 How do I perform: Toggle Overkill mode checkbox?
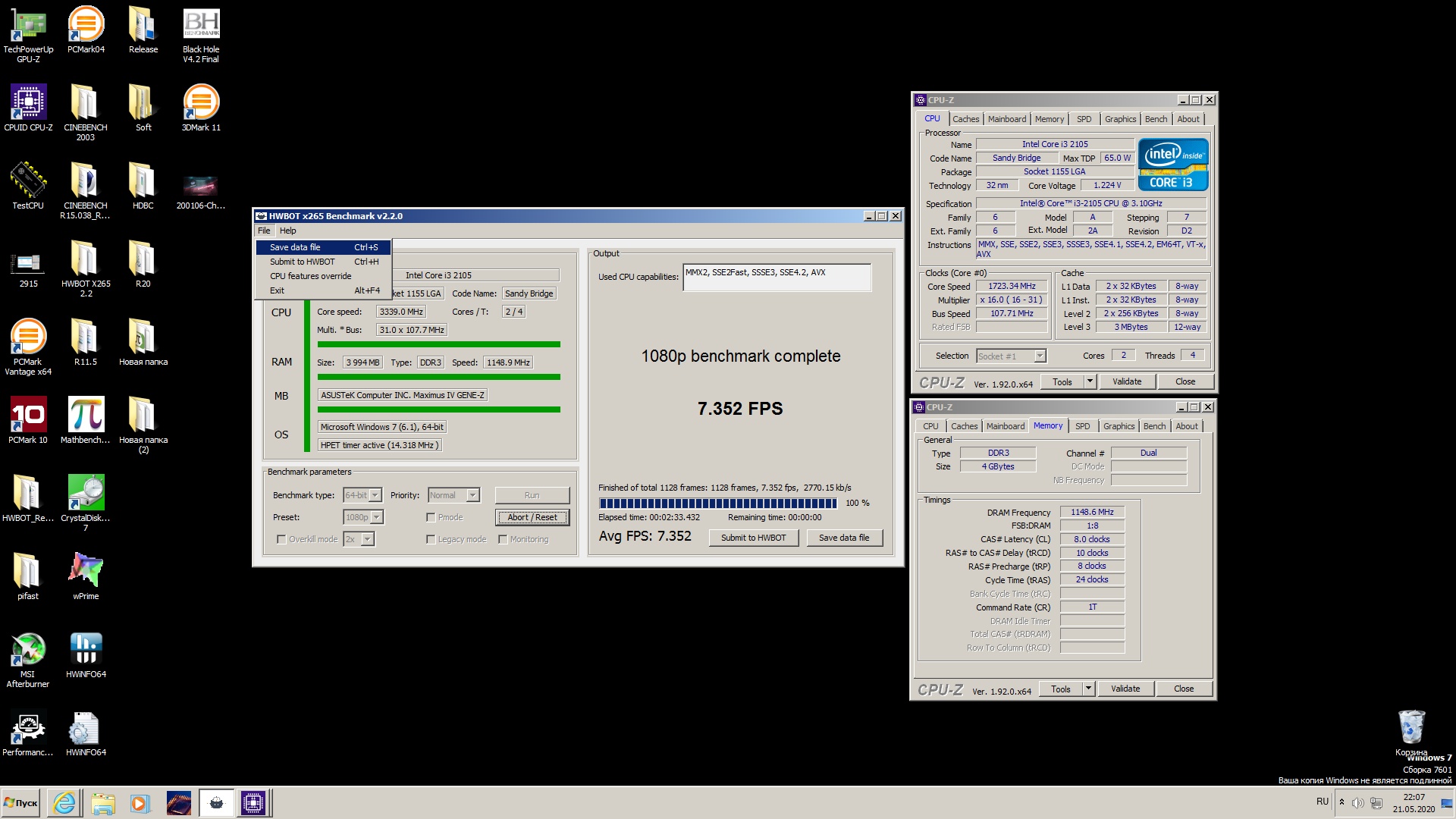tap(281, 539)
